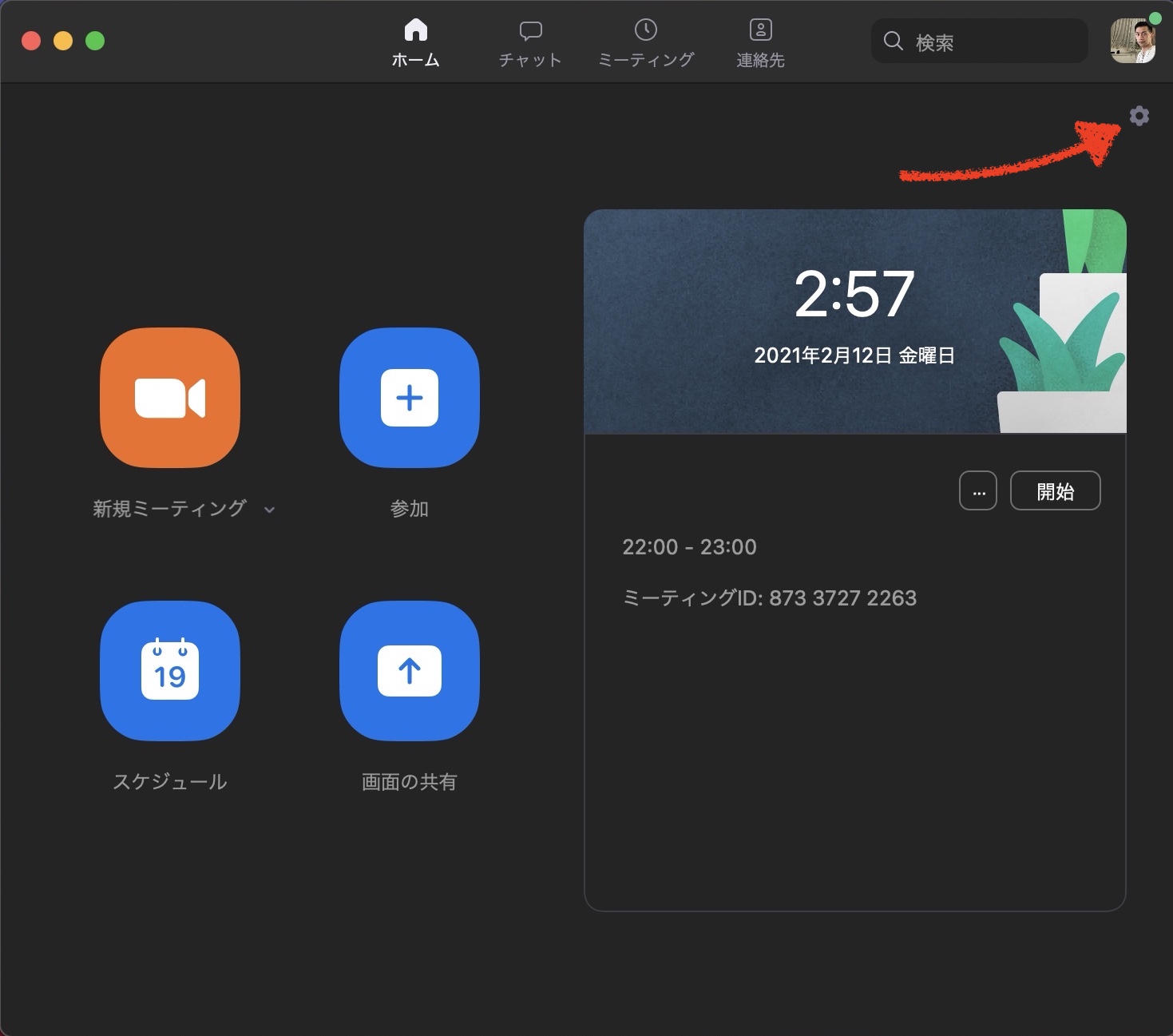This screenshot has width=1173, height=1036.
Task: Open the meeting options with the ... button
Action: click(x=977, y=490)
